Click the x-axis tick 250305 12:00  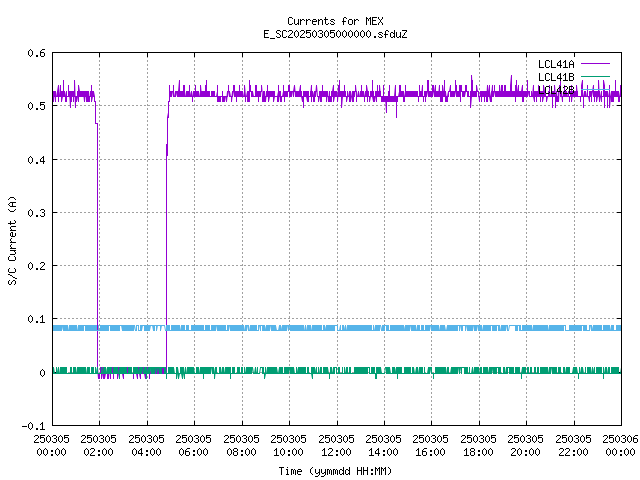[336, 445]
